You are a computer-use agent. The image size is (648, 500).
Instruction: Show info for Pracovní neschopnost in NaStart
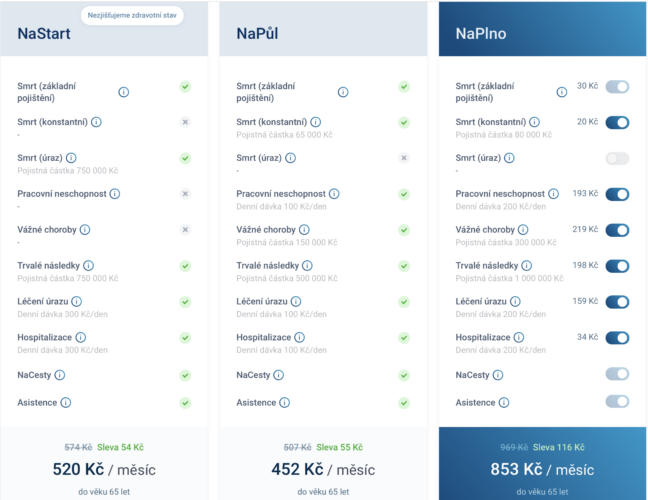[115, 194]
